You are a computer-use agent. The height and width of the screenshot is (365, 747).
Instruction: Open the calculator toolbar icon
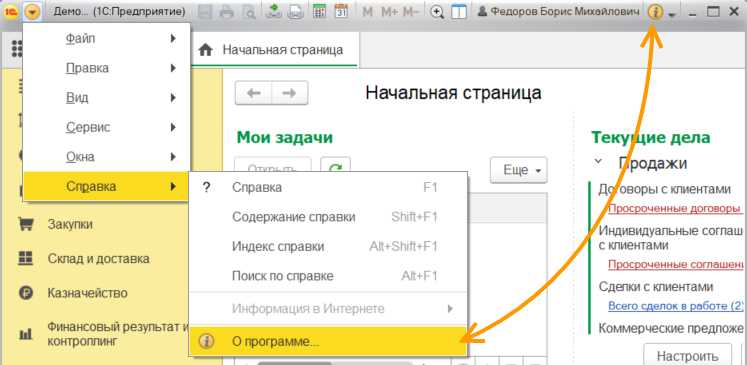point(320,12)
